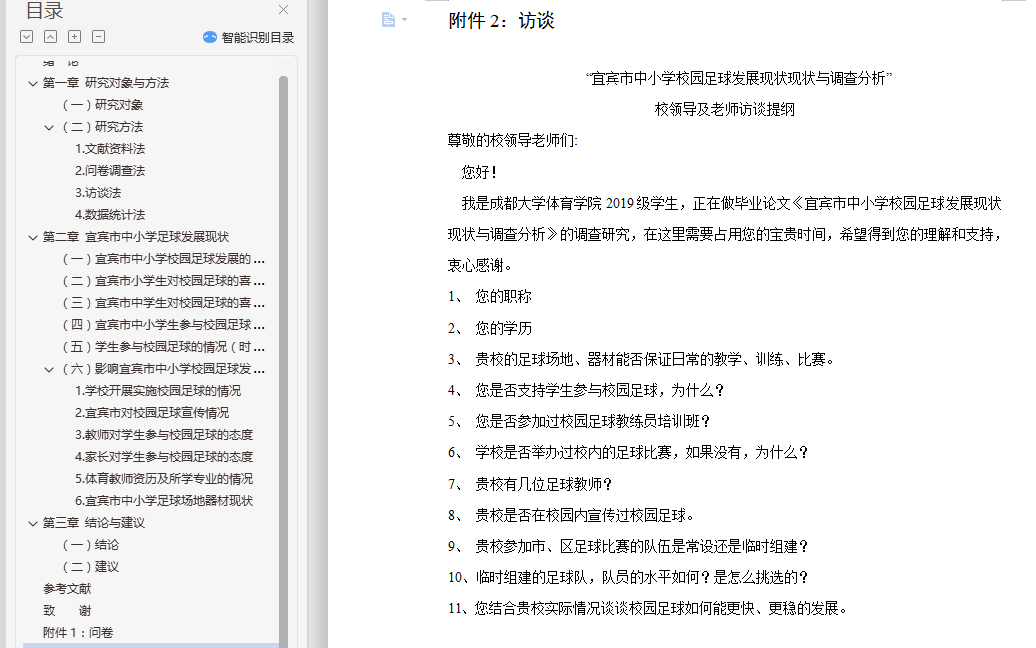1036x648 pixels.
Task: Click the collapse-up arrow icon under 目录
Action: 50,37
